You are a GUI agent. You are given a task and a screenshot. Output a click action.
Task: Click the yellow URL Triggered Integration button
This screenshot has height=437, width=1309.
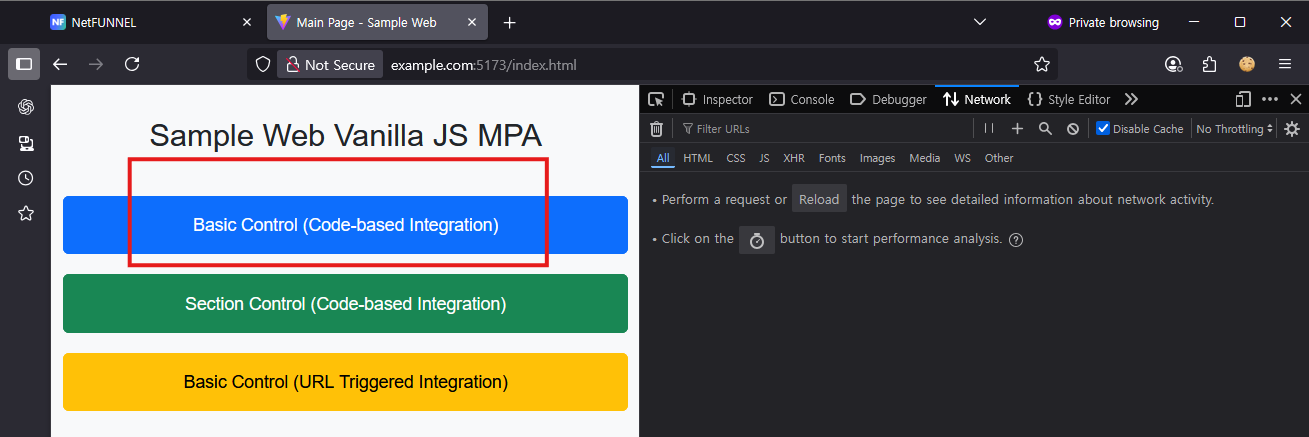(345, 382)
